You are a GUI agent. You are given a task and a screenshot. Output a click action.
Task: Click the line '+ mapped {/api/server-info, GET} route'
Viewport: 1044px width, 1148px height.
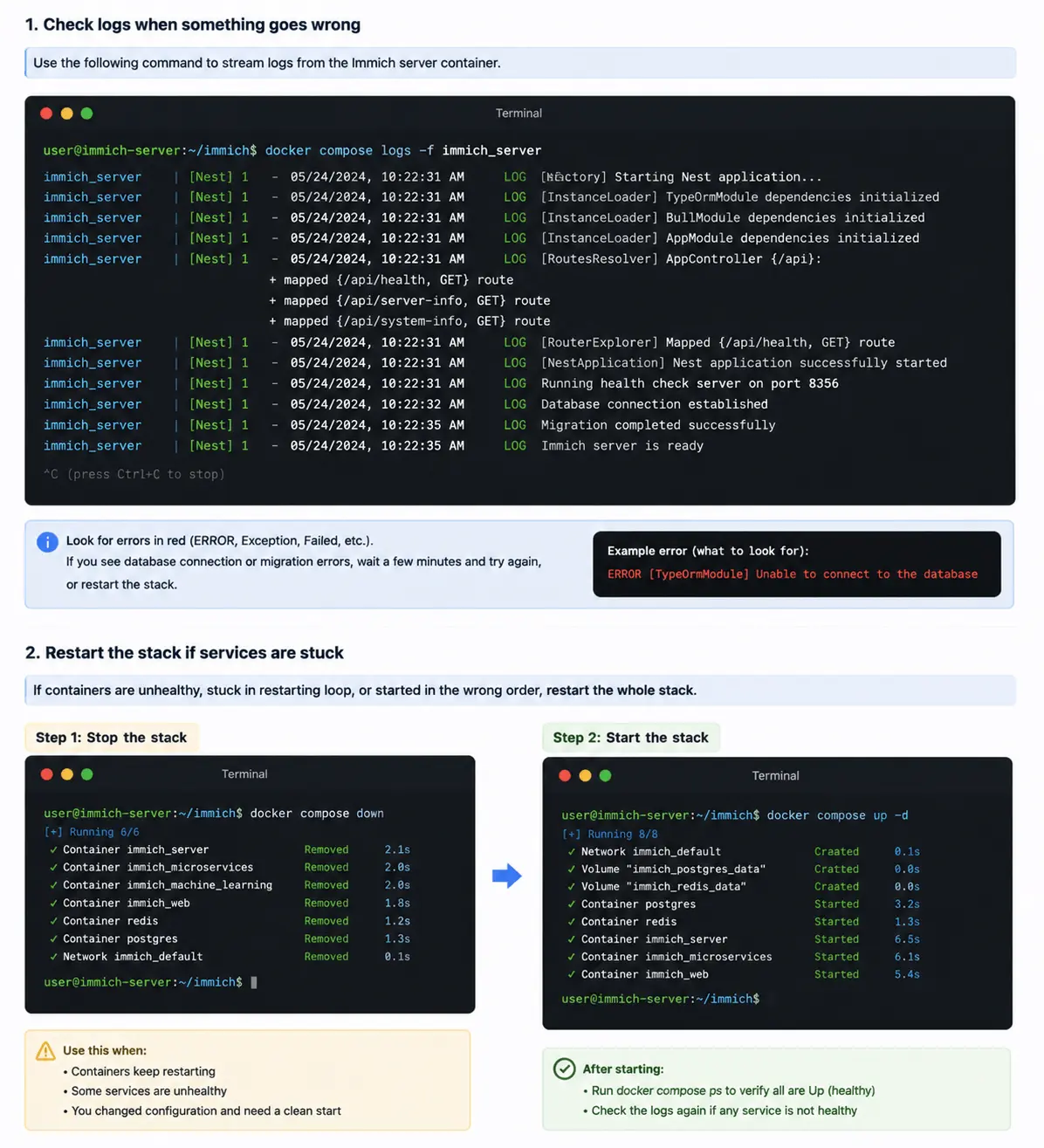(x=409, y=301)
